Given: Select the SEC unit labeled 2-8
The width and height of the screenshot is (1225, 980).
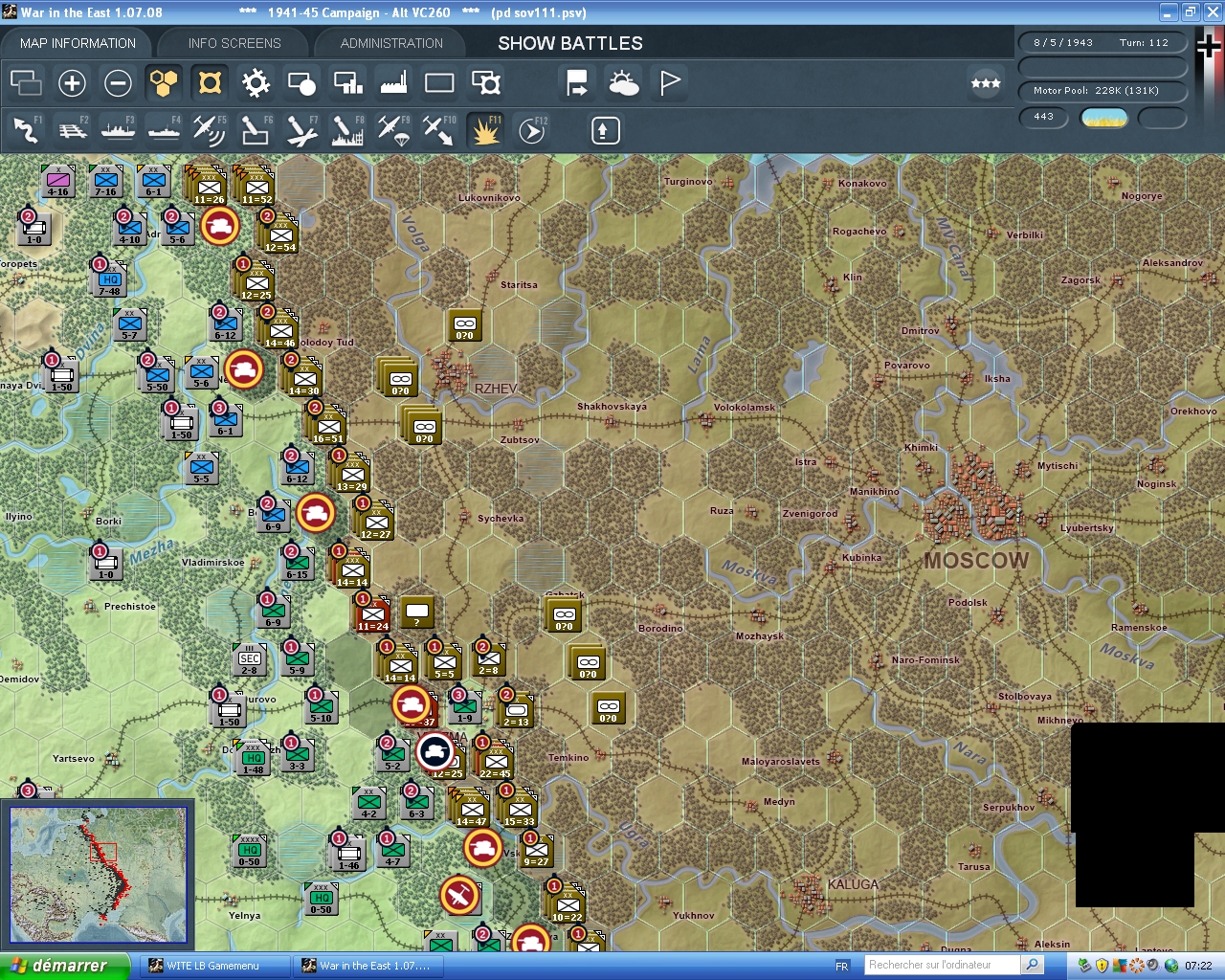Looking at the screenshot, I should 249,659.
